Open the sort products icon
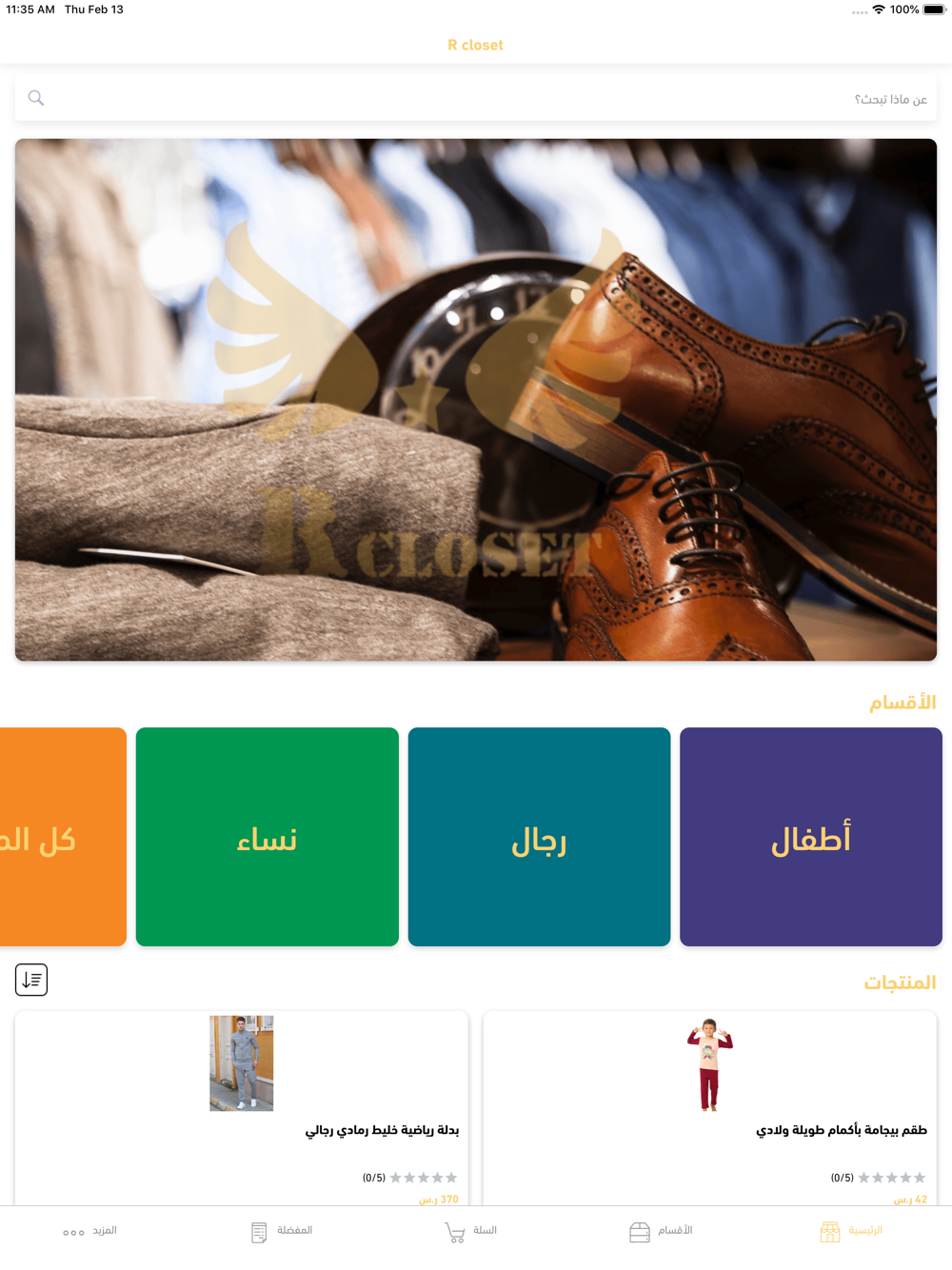Image resolution: width=952 pixels, height=1270 pixels. [x=31, y=980]
